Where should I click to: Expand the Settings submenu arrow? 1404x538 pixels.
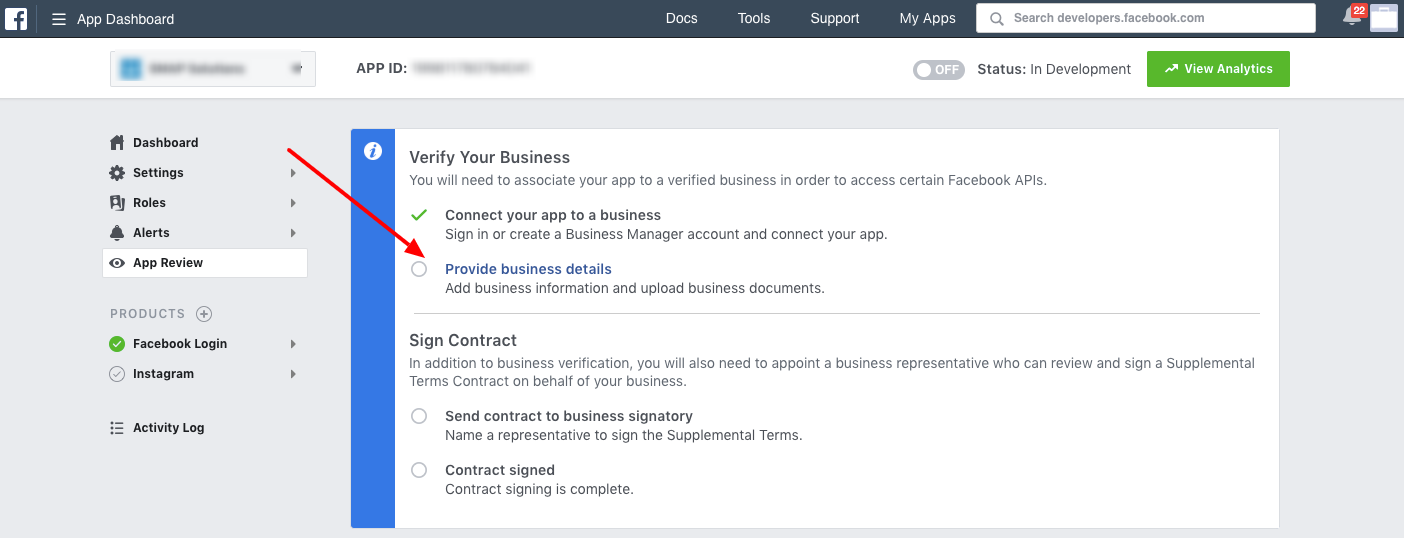coord(293,173)
